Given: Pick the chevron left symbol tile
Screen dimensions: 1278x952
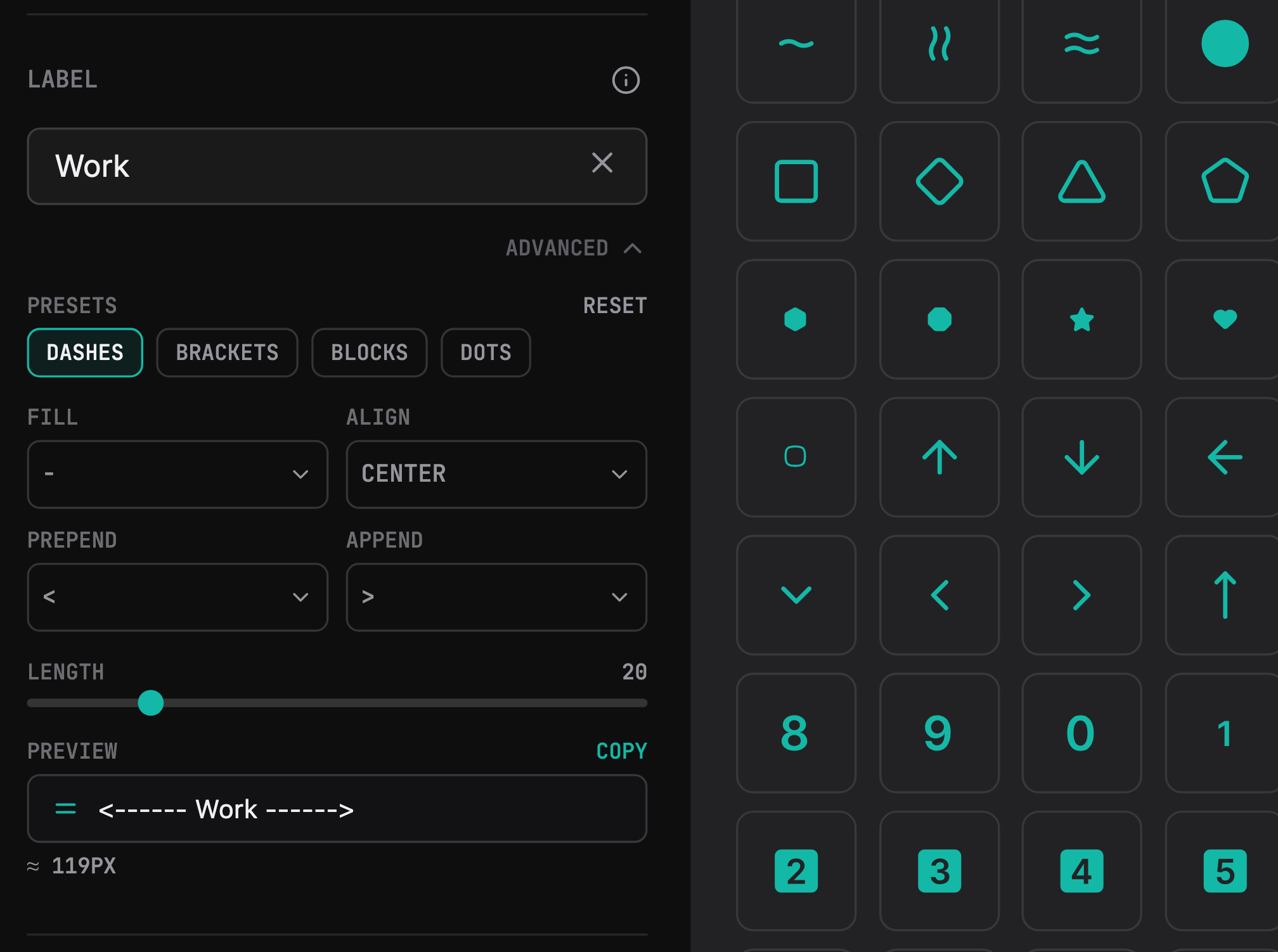Looking at the screenshot, I should (x=939, y=595).
